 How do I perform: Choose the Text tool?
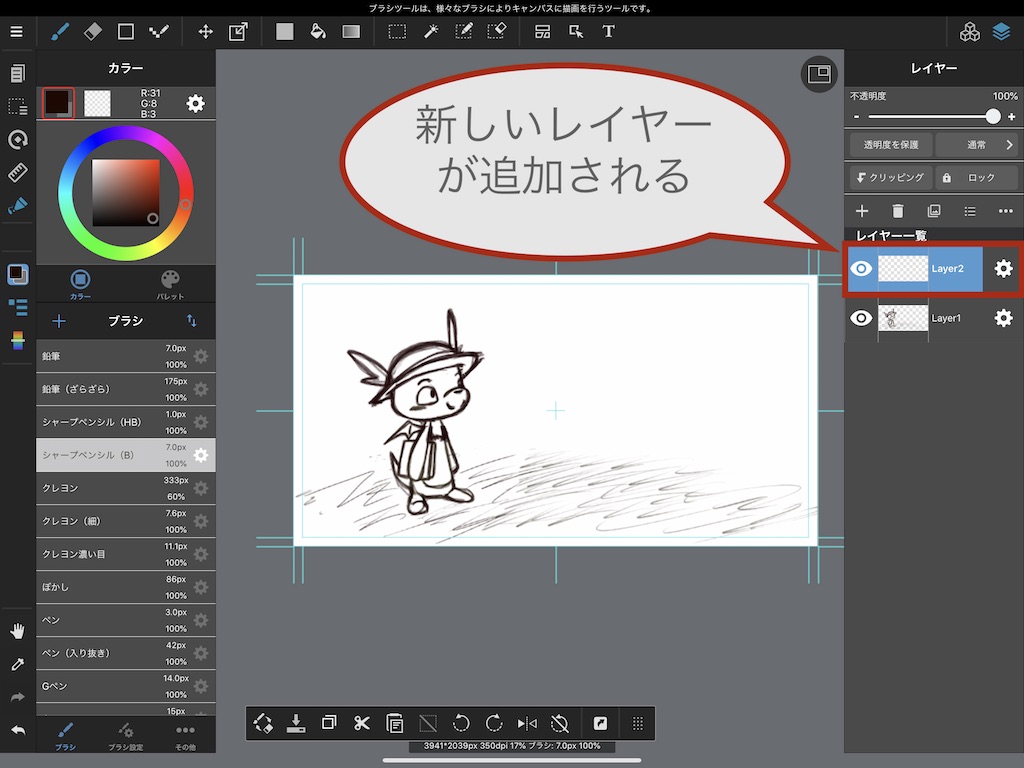click(608, 31)
